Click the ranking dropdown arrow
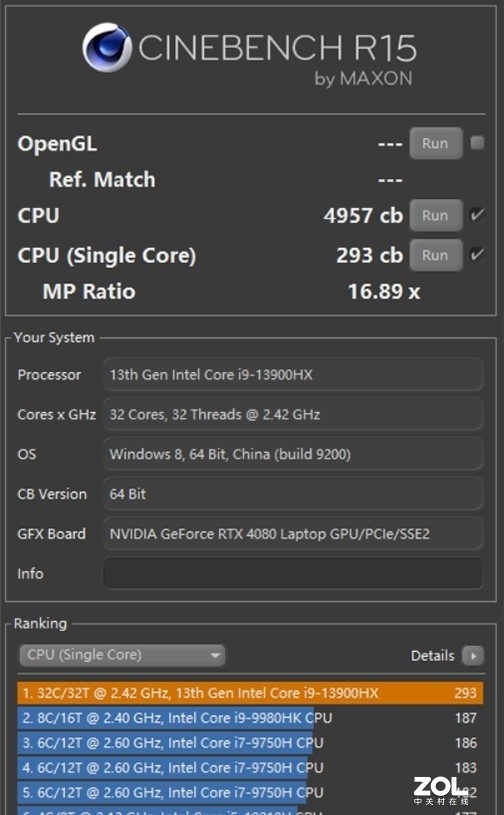 click(x=215, y=655)
